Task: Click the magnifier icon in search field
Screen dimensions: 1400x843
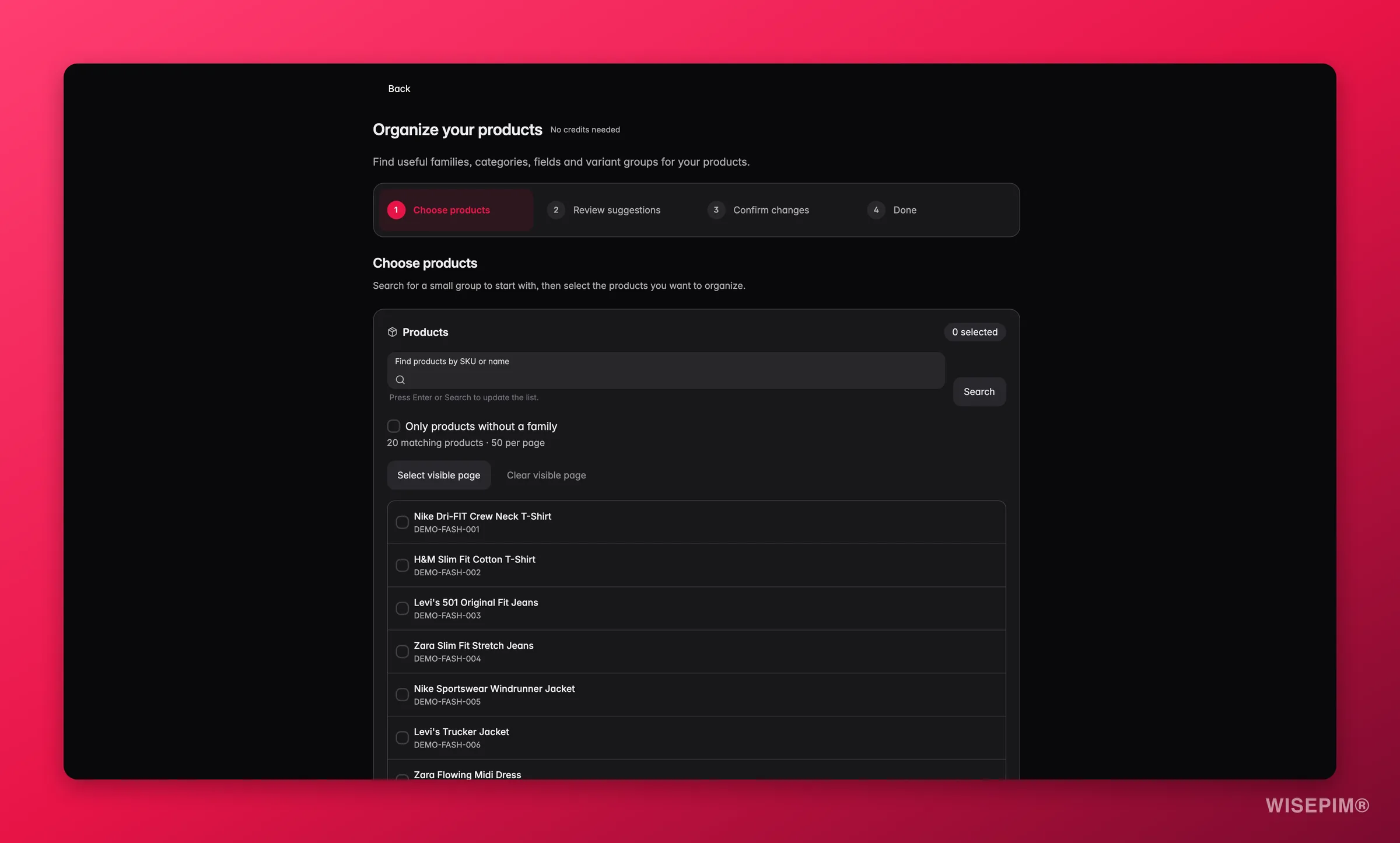Action: point(400,380)
